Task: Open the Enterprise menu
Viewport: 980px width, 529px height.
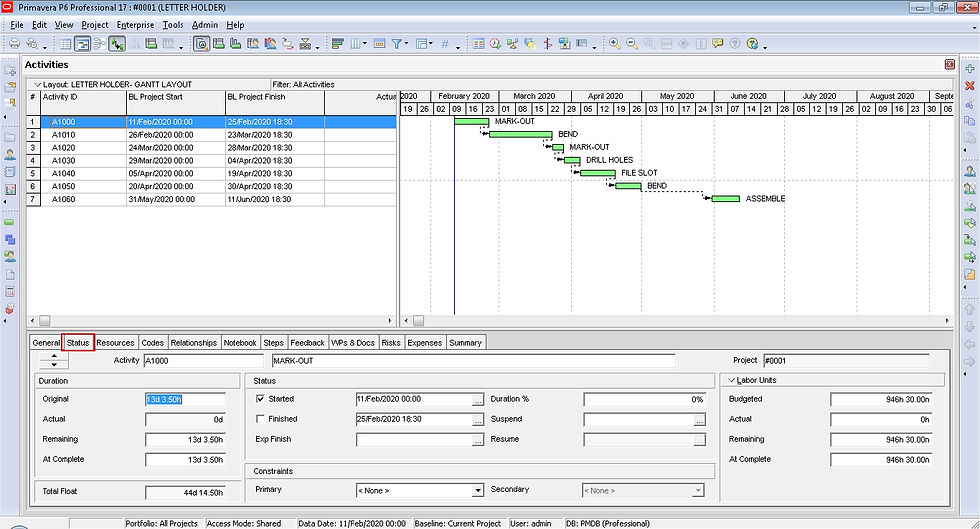Action: tap(136, 25)
